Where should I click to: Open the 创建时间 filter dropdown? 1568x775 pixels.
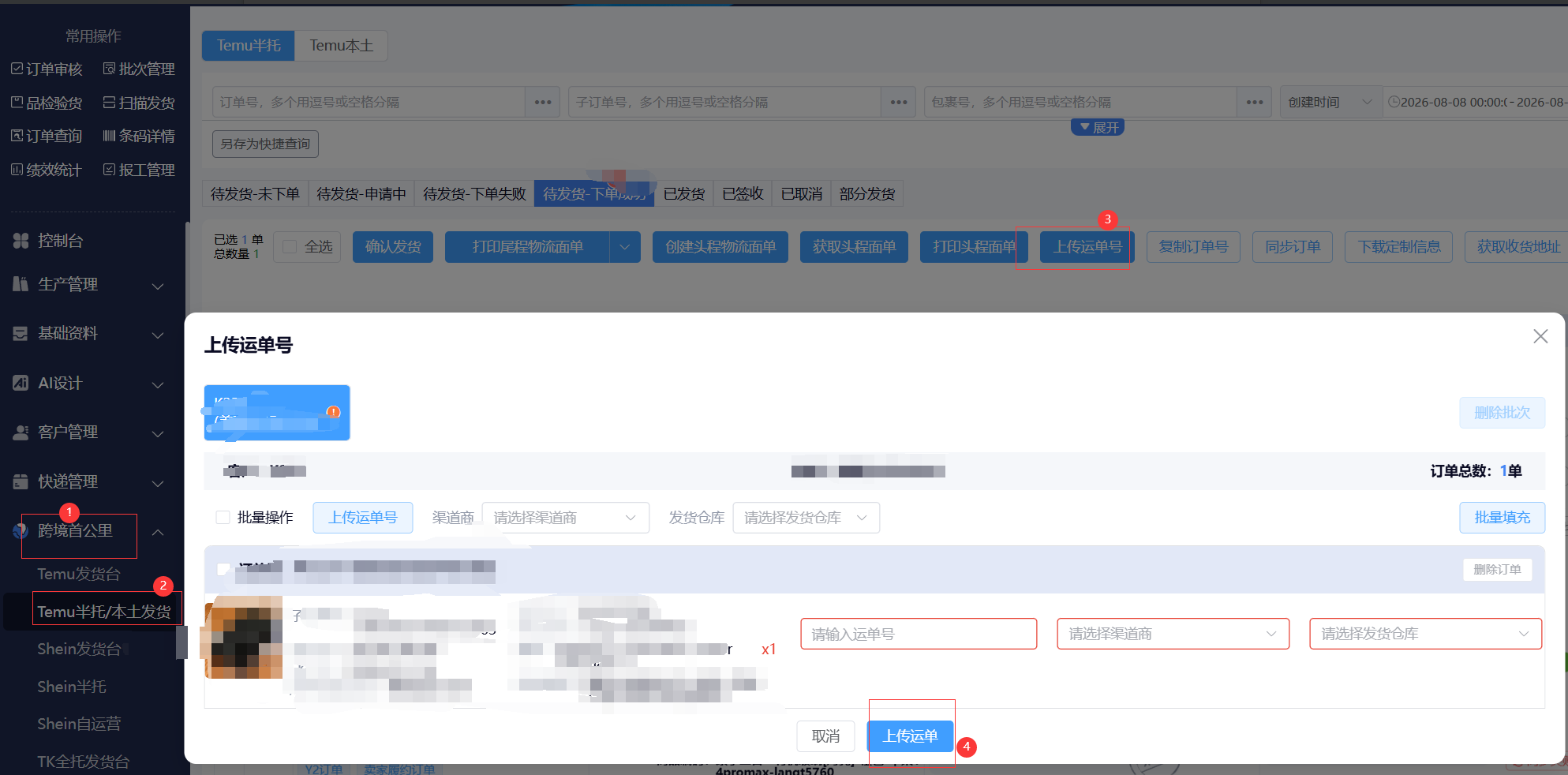click(1330, 103)
